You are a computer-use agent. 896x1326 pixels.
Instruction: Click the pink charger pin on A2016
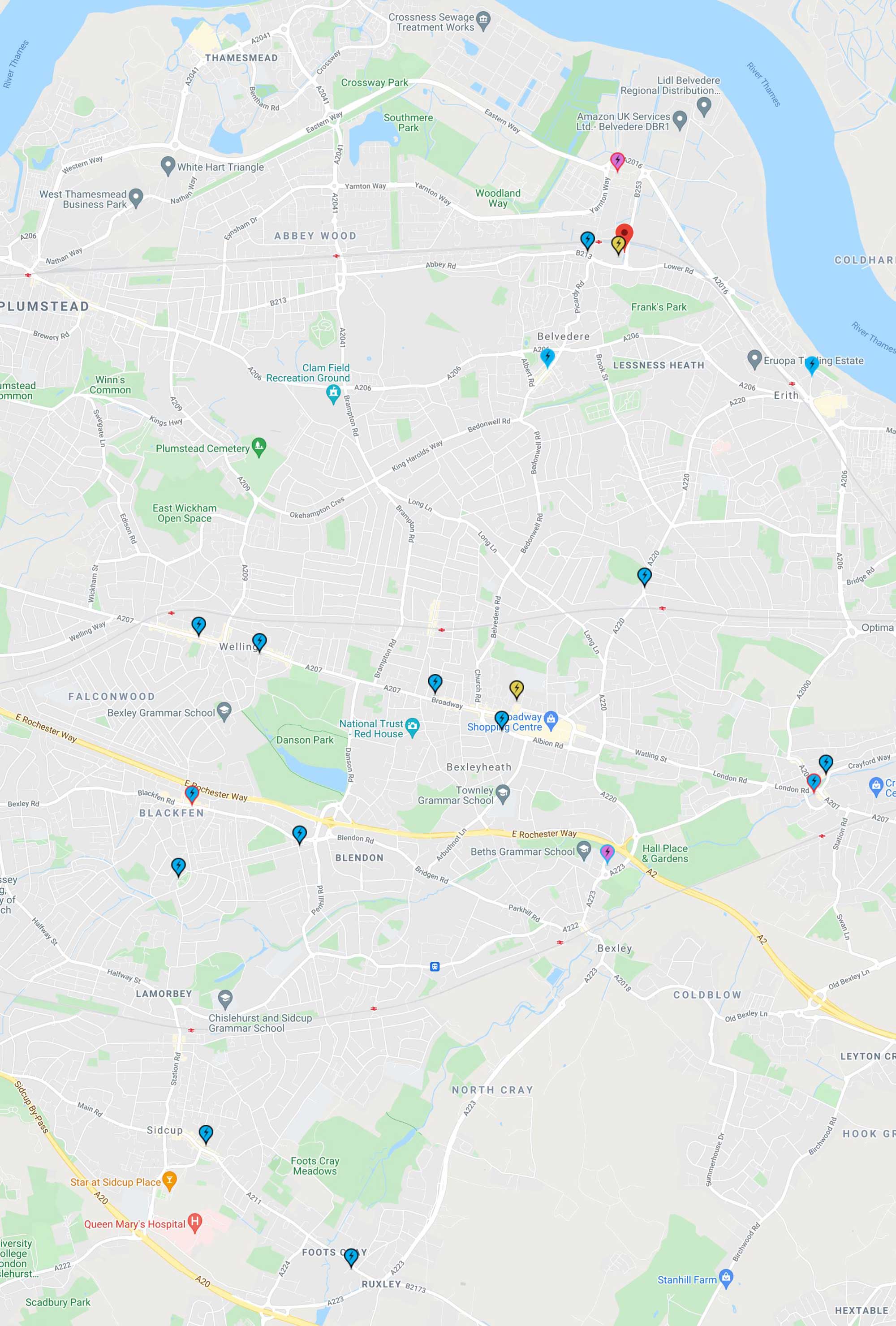(x=617, y=161)
